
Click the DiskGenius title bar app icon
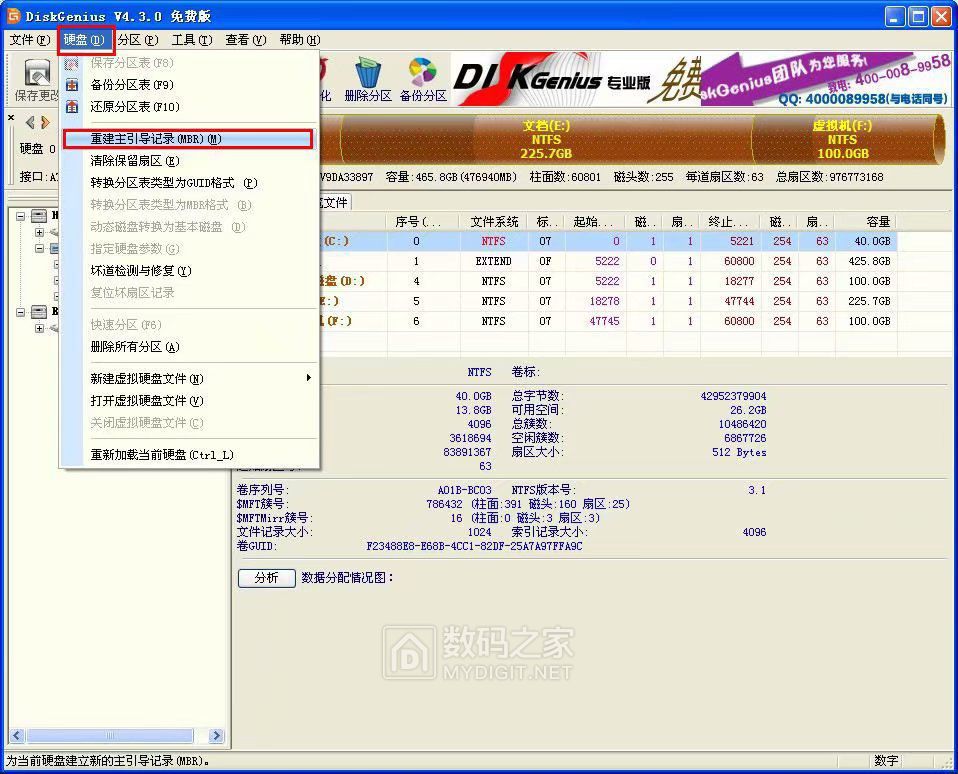(x=13, y=15)
